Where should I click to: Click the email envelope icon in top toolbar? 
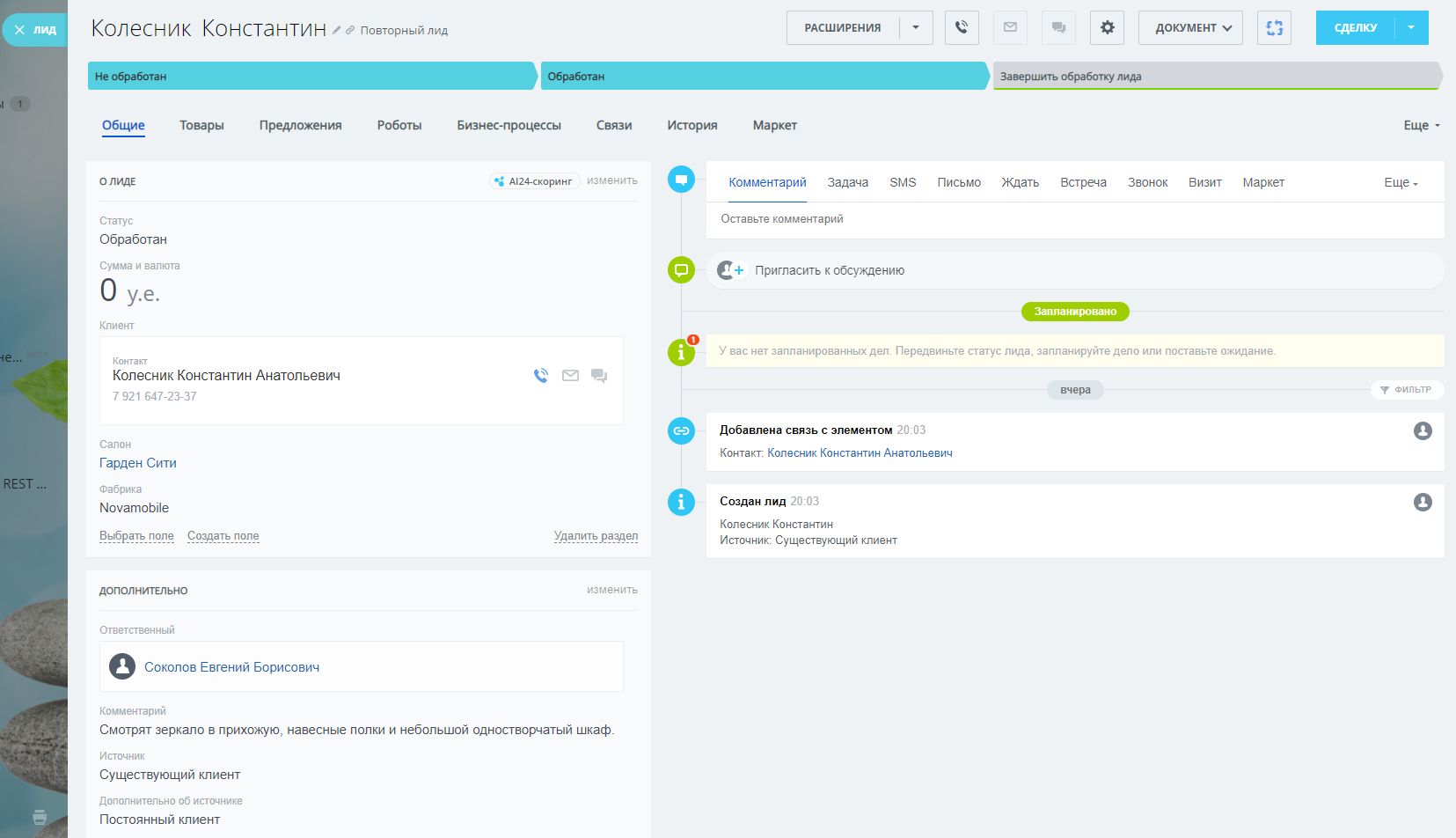pos(1010,28)
